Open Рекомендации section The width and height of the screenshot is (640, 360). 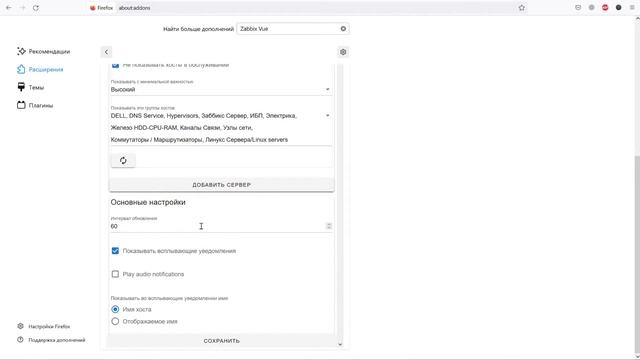44,51
